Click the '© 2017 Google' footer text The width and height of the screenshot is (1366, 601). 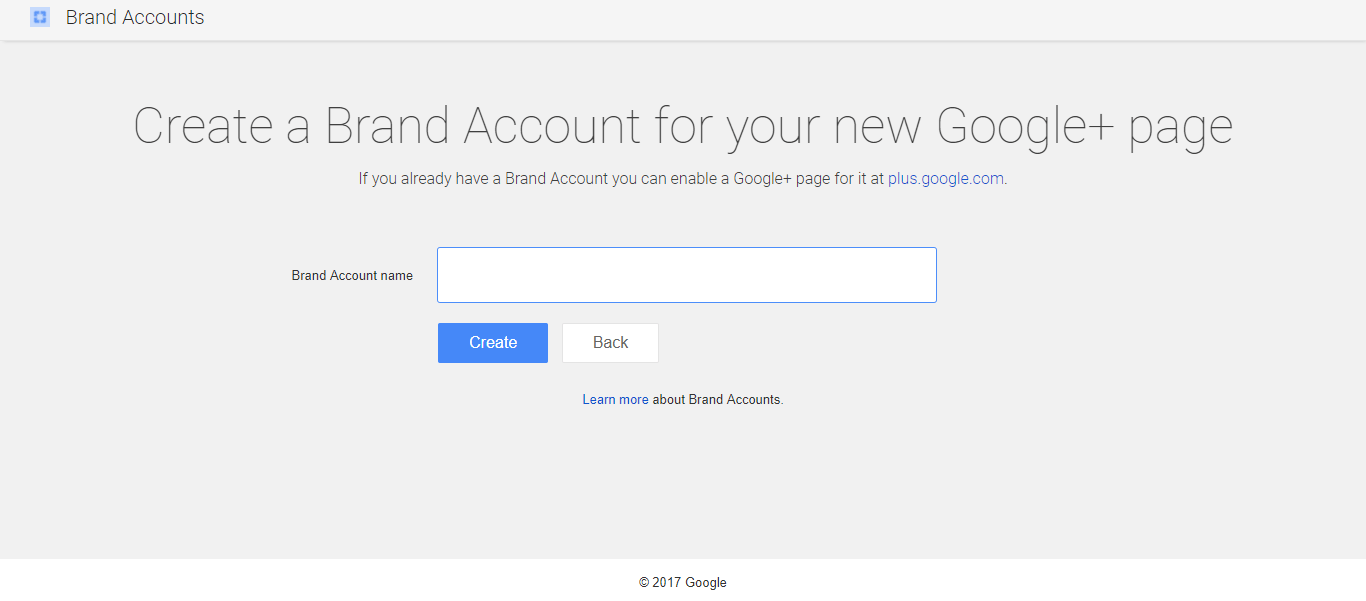pos(683,582)
